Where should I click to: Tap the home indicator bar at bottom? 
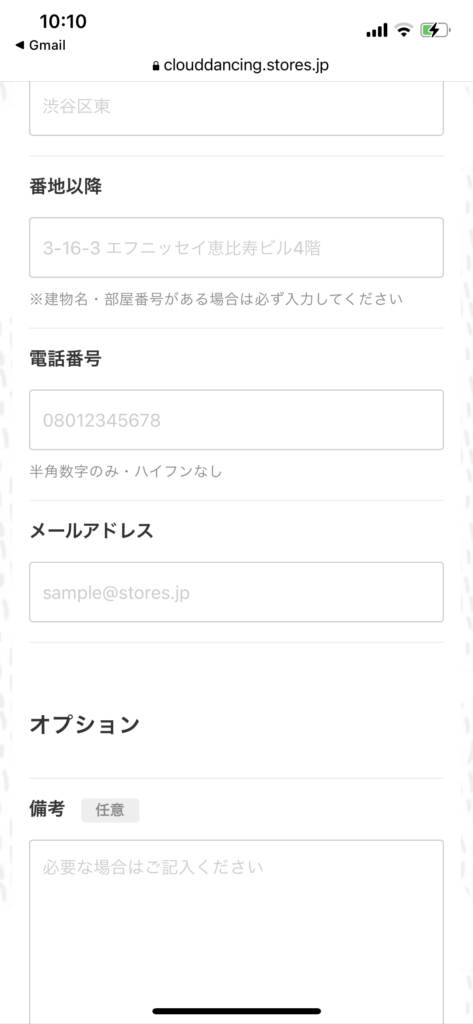[236, 1011]
